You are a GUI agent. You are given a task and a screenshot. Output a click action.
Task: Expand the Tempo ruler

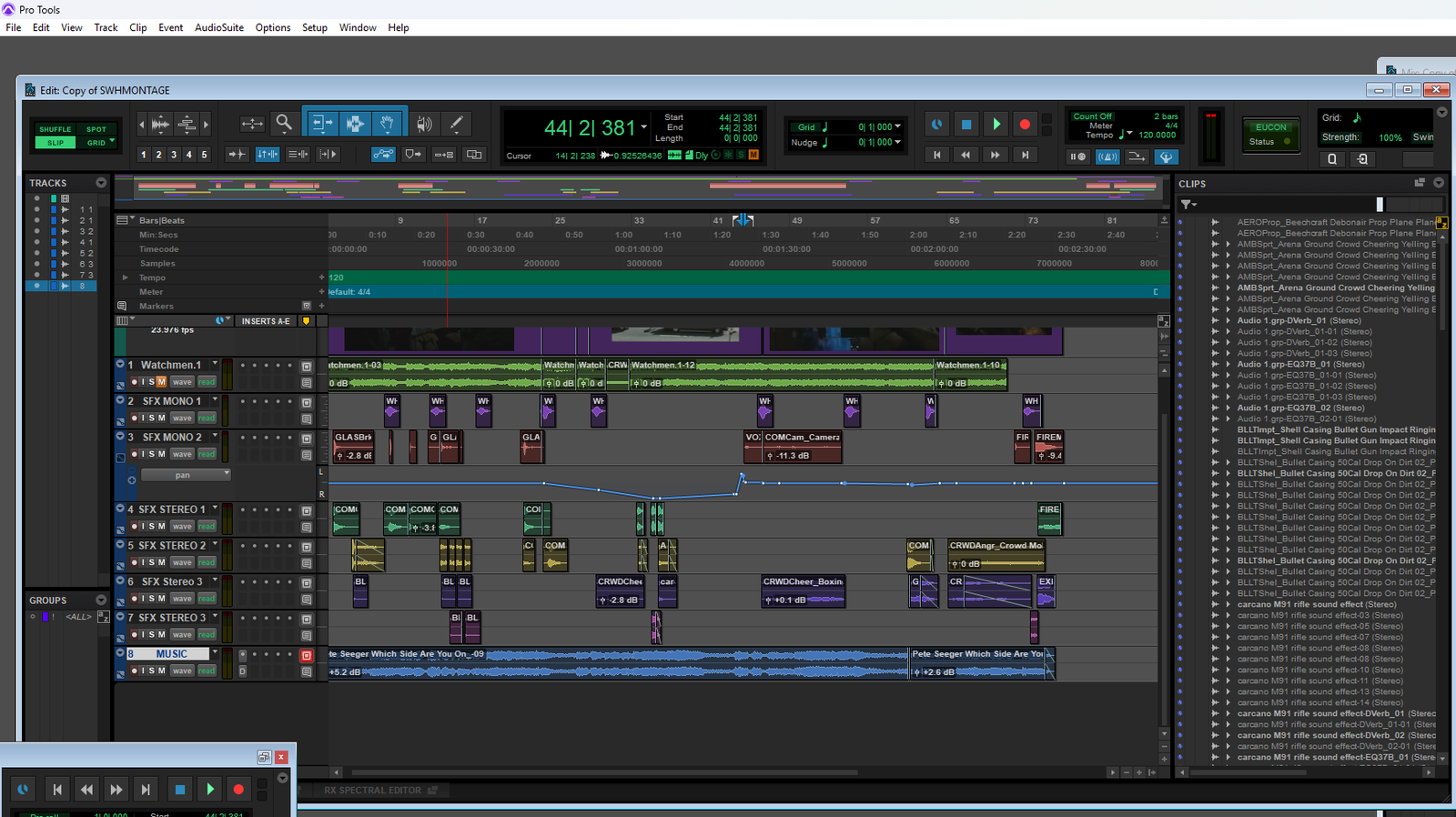point(126,277)
